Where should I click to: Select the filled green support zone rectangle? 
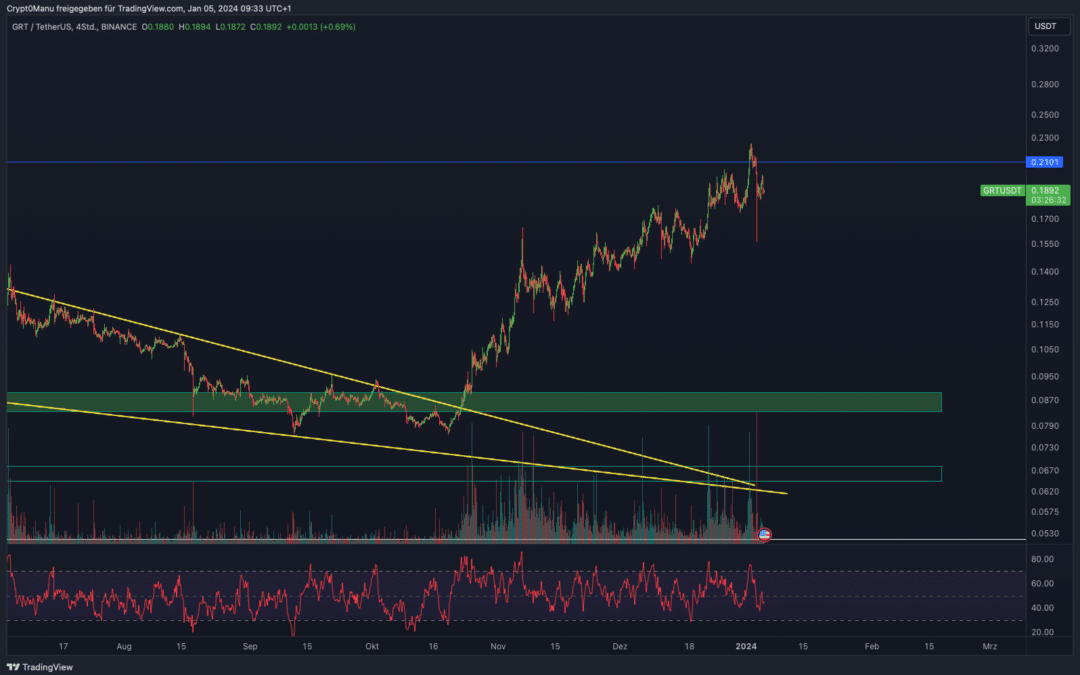click(x=474, y=402)
